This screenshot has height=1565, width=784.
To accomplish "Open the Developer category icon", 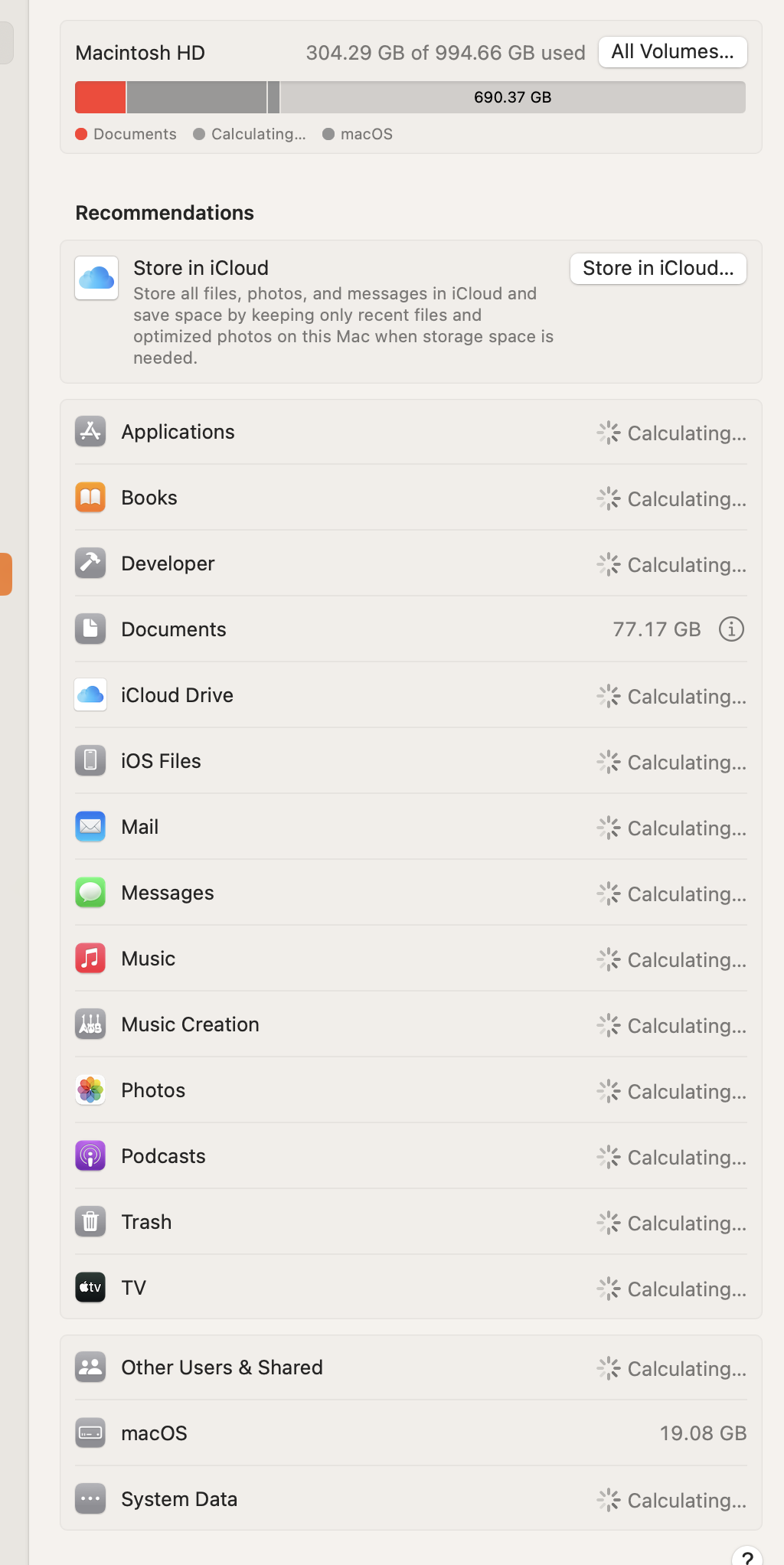I will tap(90, 563).
